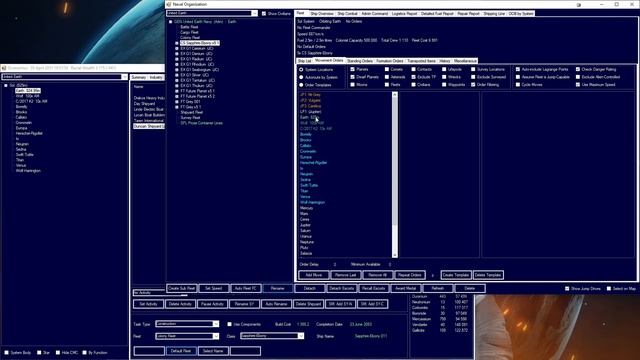Screen dimensions: 640x360
Task: Click the Award Medal button
Action: click(406, 289)
